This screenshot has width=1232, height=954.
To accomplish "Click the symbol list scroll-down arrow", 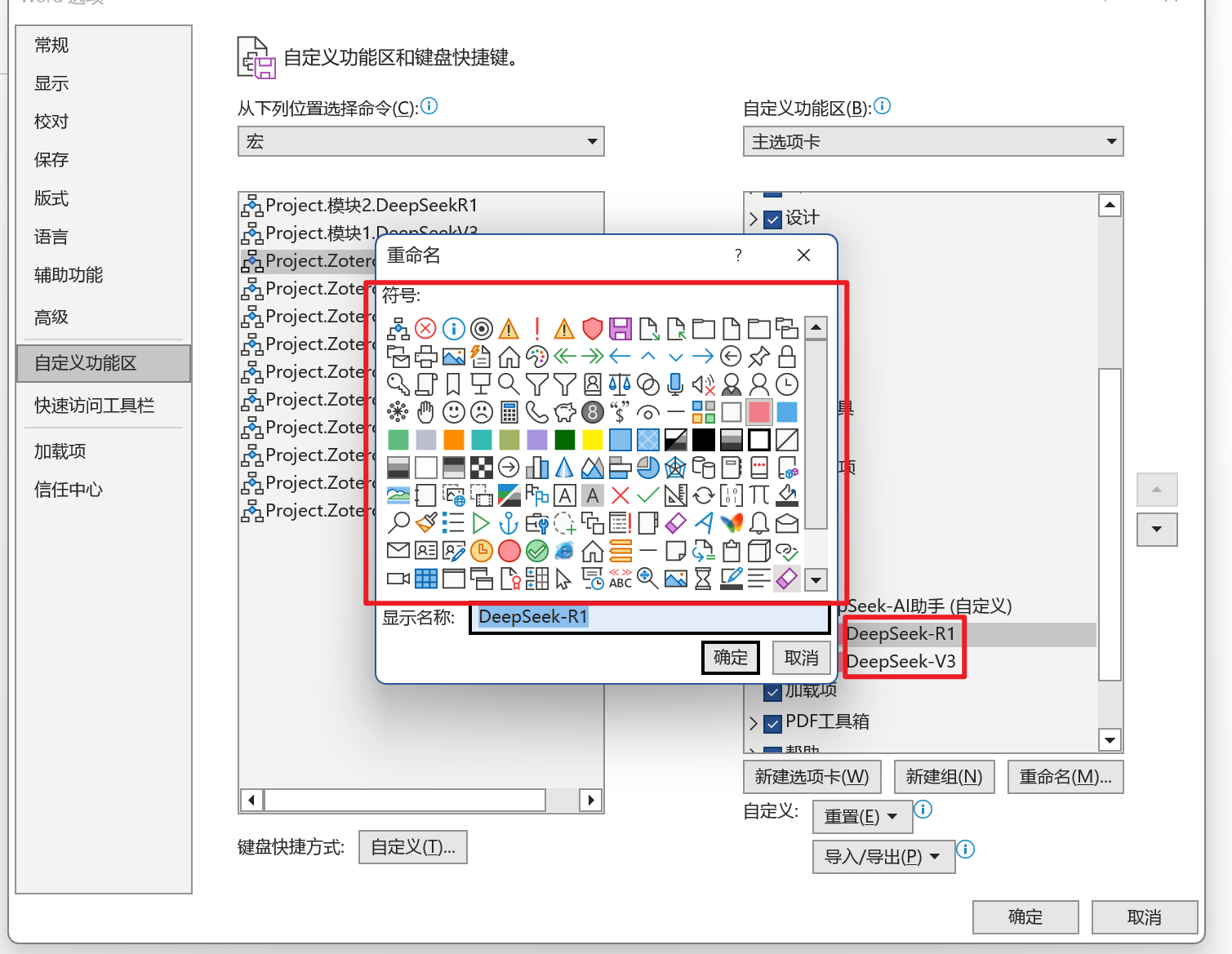I will pyautogui.click(x=816, y=580).
